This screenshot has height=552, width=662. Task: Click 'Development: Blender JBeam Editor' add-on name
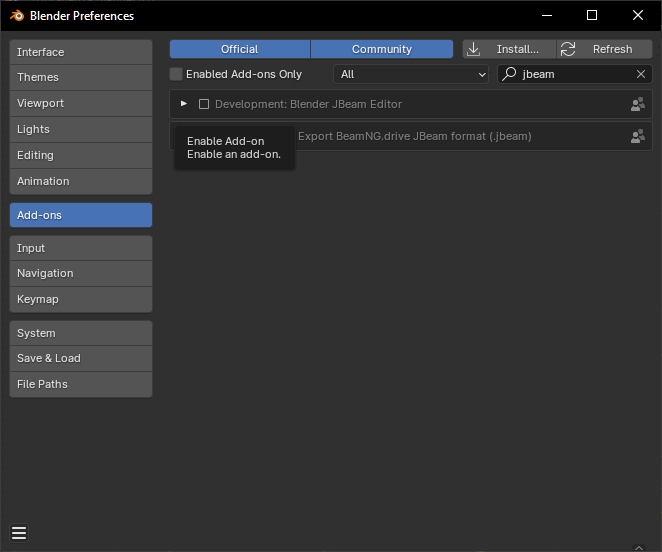(308, 104)
